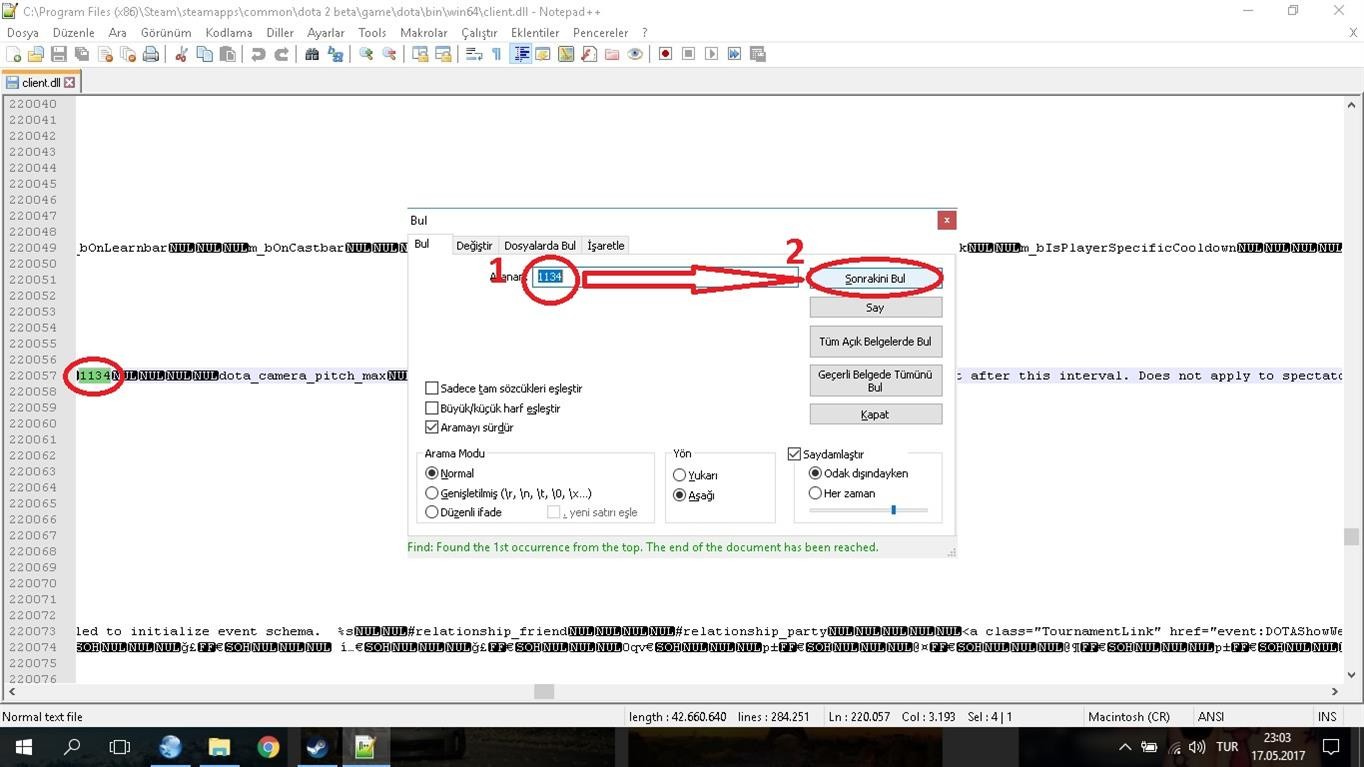Click the Find binoculars toolbar icon
Image resolution: width=1364 pixels, height=767 pixels.
pyautogui.click(x=312, y=54)
